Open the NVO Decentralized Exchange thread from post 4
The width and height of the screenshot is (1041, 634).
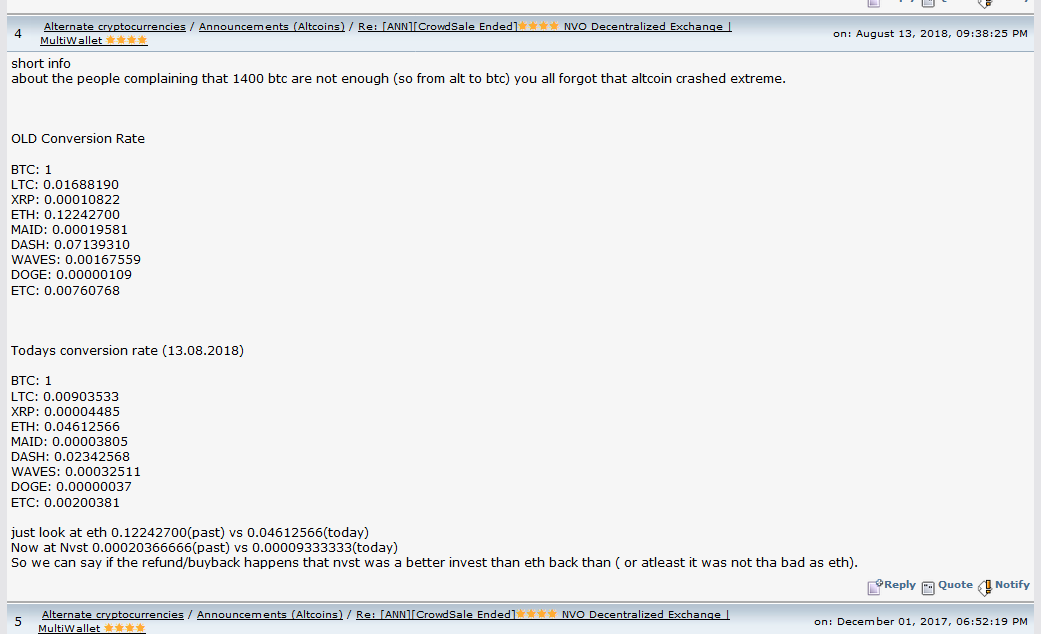pyautogui.click(x=544, y=27)
